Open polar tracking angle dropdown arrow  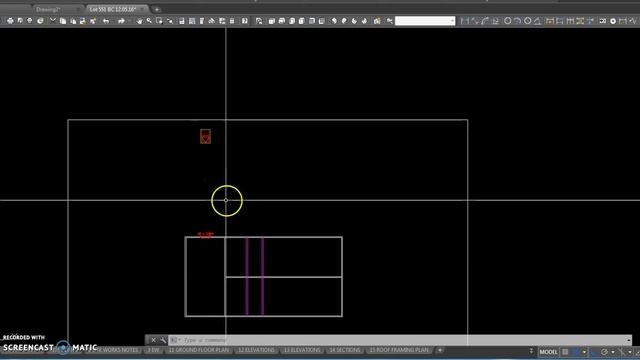point(613,352)
